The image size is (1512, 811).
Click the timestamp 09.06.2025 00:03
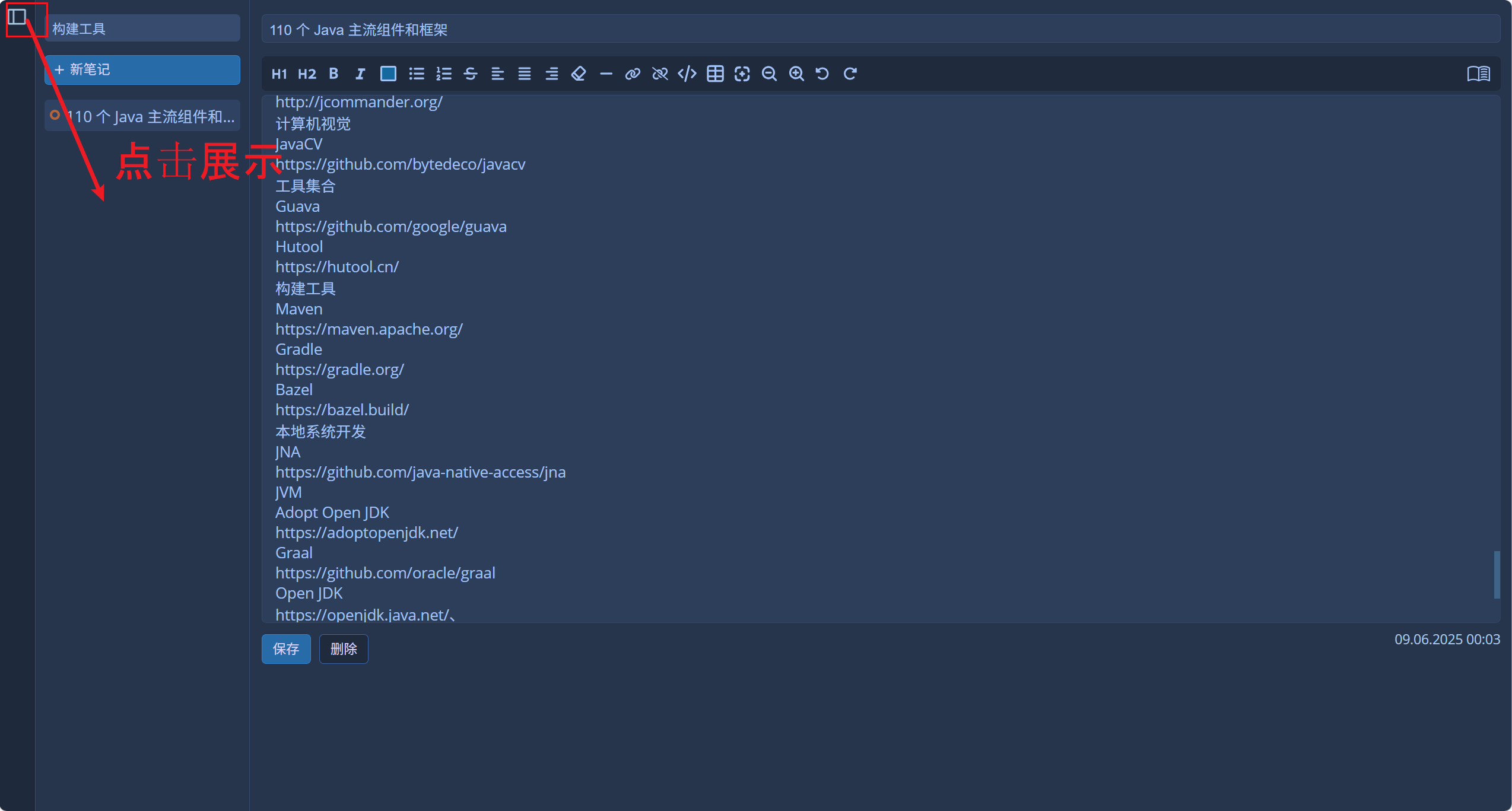pyautogui.click(x=1447, y=640)
